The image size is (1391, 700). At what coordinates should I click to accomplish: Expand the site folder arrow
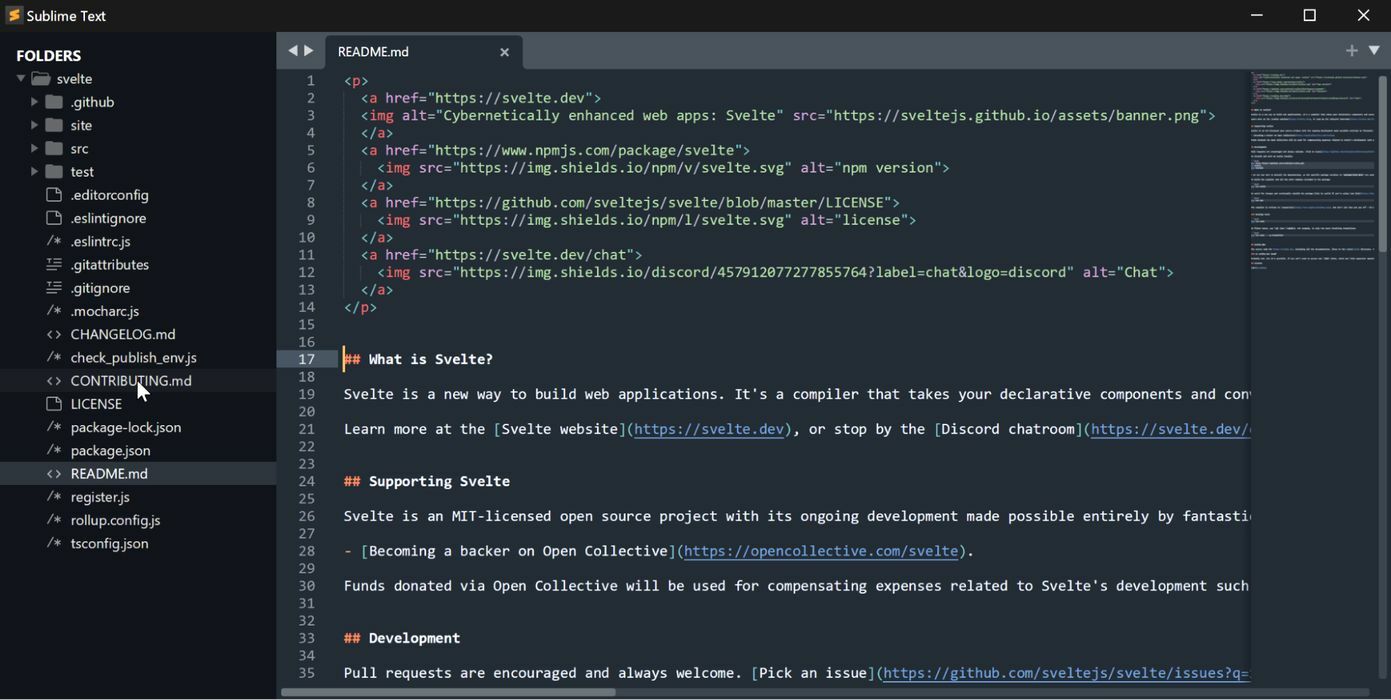coord(34,125)
